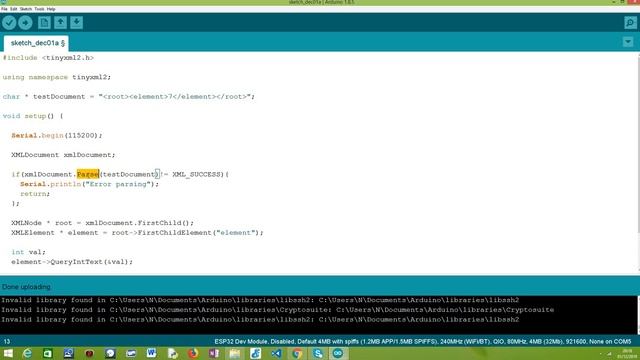
Task: Click the console output vertical scrollbar
Action: (638, 315)
